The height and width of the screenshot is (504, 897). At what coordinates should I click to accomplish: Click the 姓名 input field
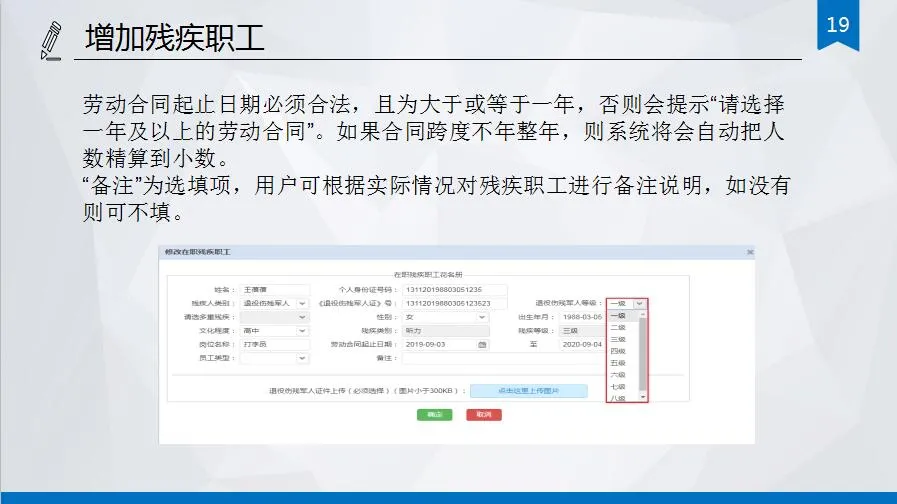275,289
